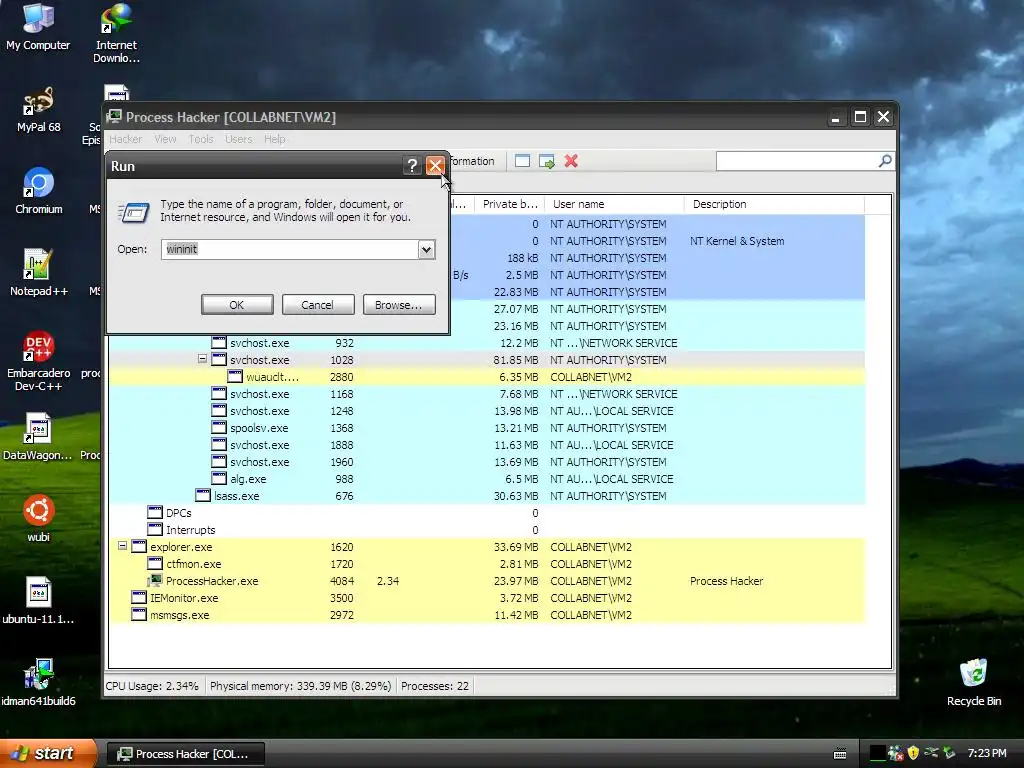This screenshot has width=1024, height=768.
Task: Open My Computer desktop icon
Action: coord(38,27)
